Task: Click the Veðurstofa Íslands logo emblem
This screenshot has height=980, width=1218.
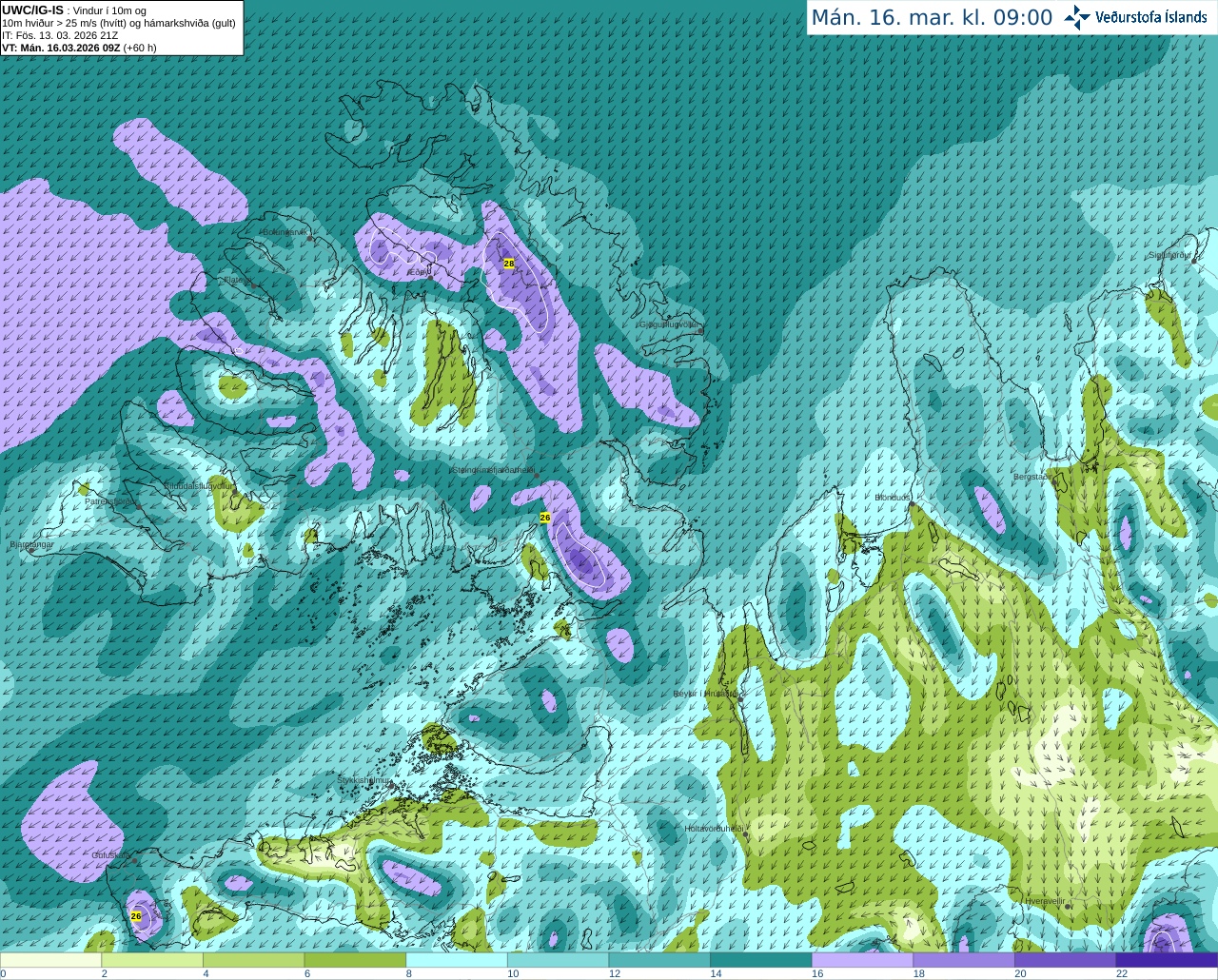Action: [1077, 17]
